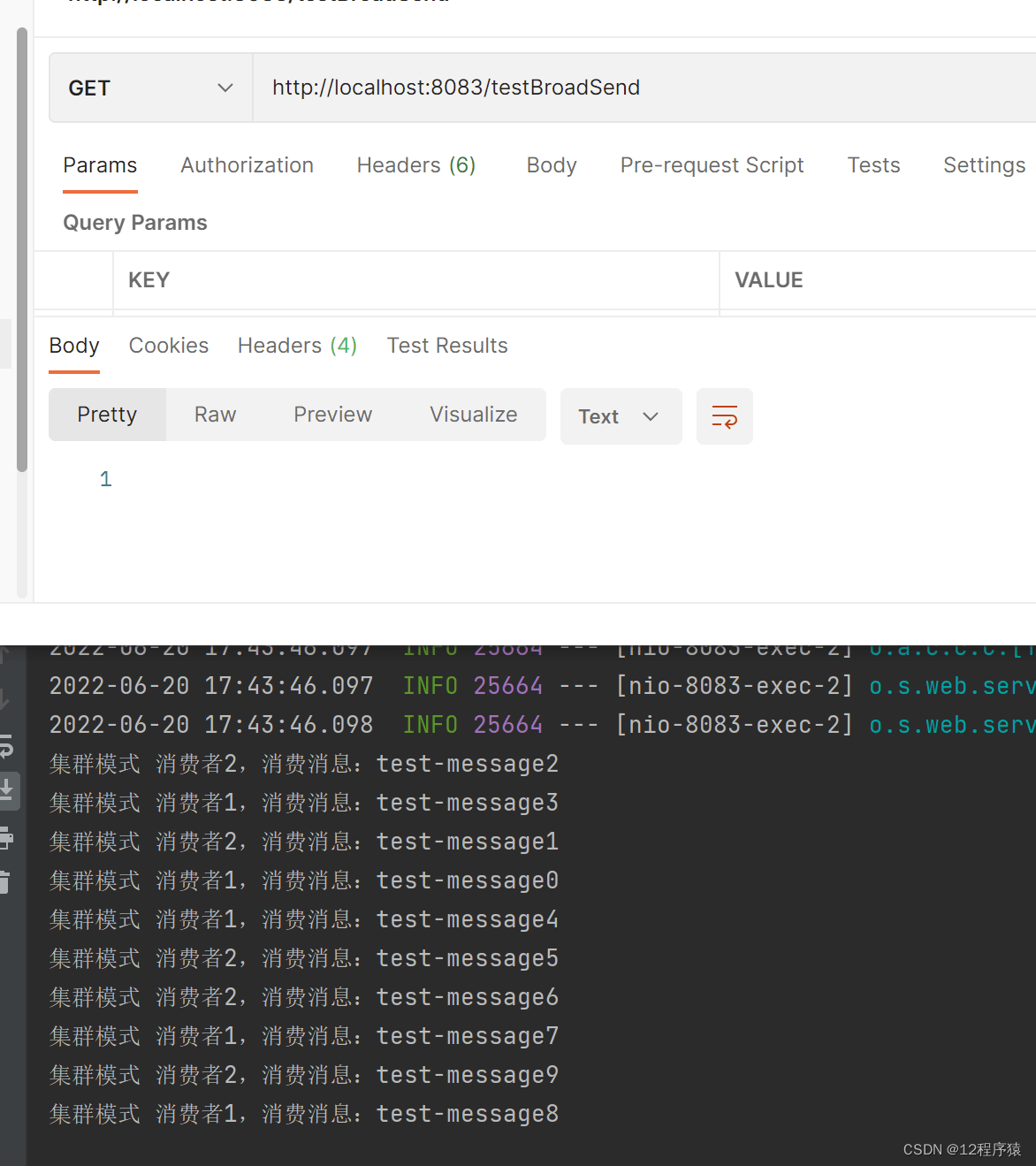Click the Postman sidebar vertical scrollbar

[22, 250]
